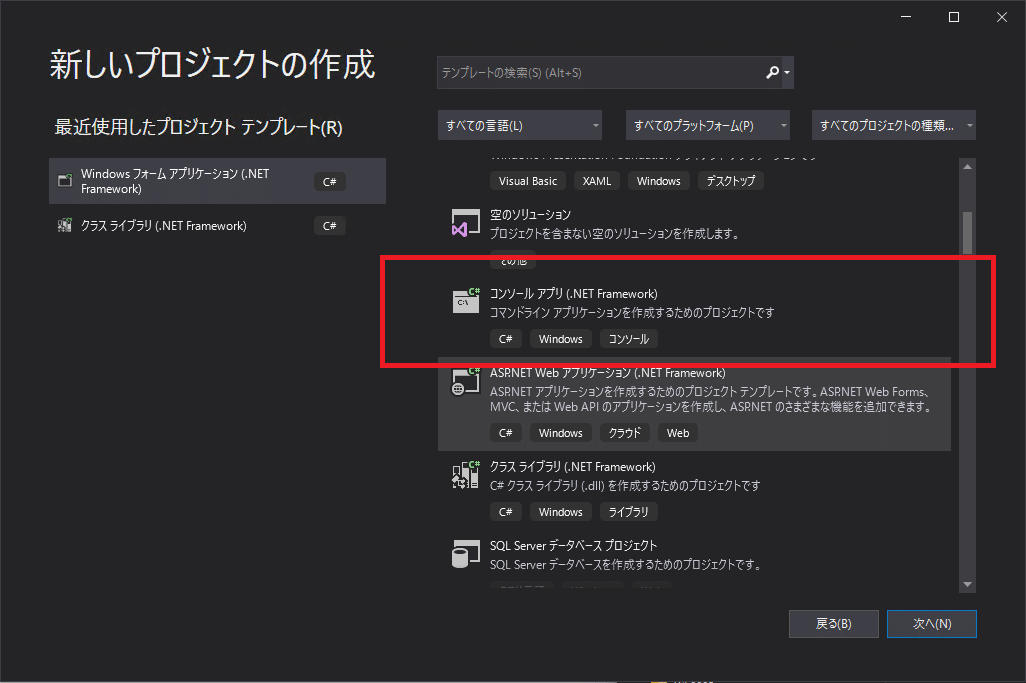Viewport: 1026px width, 683px height.
Task: Click the ライブラリ tag
Action: (x=628, y=512)
